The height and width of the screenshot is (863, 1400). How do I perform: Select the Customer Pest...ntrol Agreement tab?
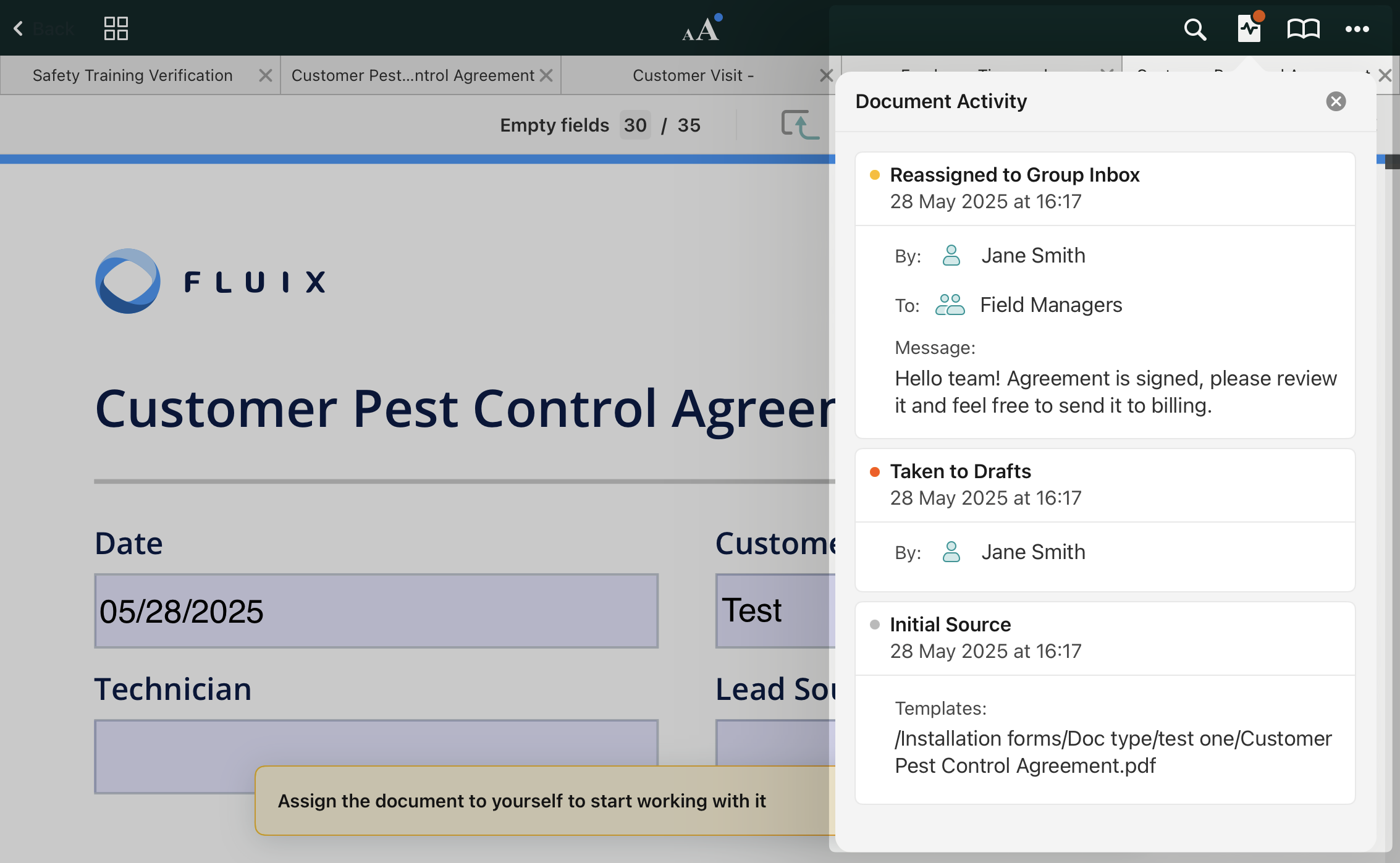tap(412, 75)
